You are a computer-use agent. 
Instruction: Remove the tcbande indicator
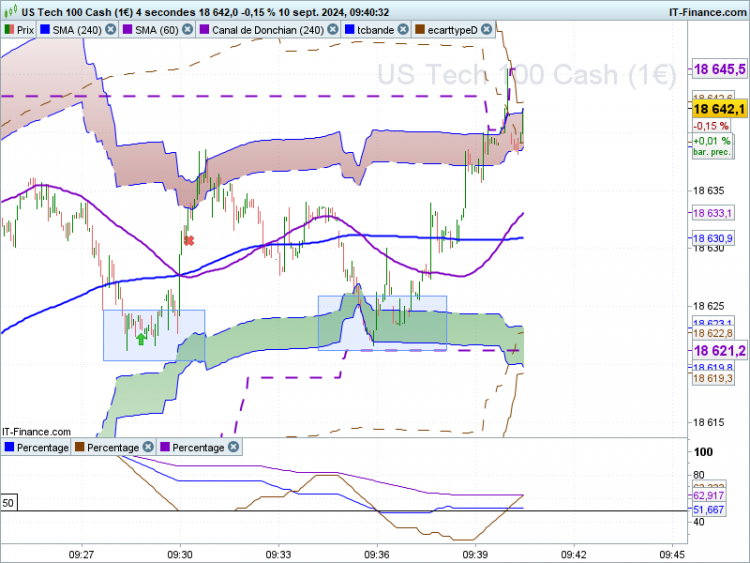point(403,30)
